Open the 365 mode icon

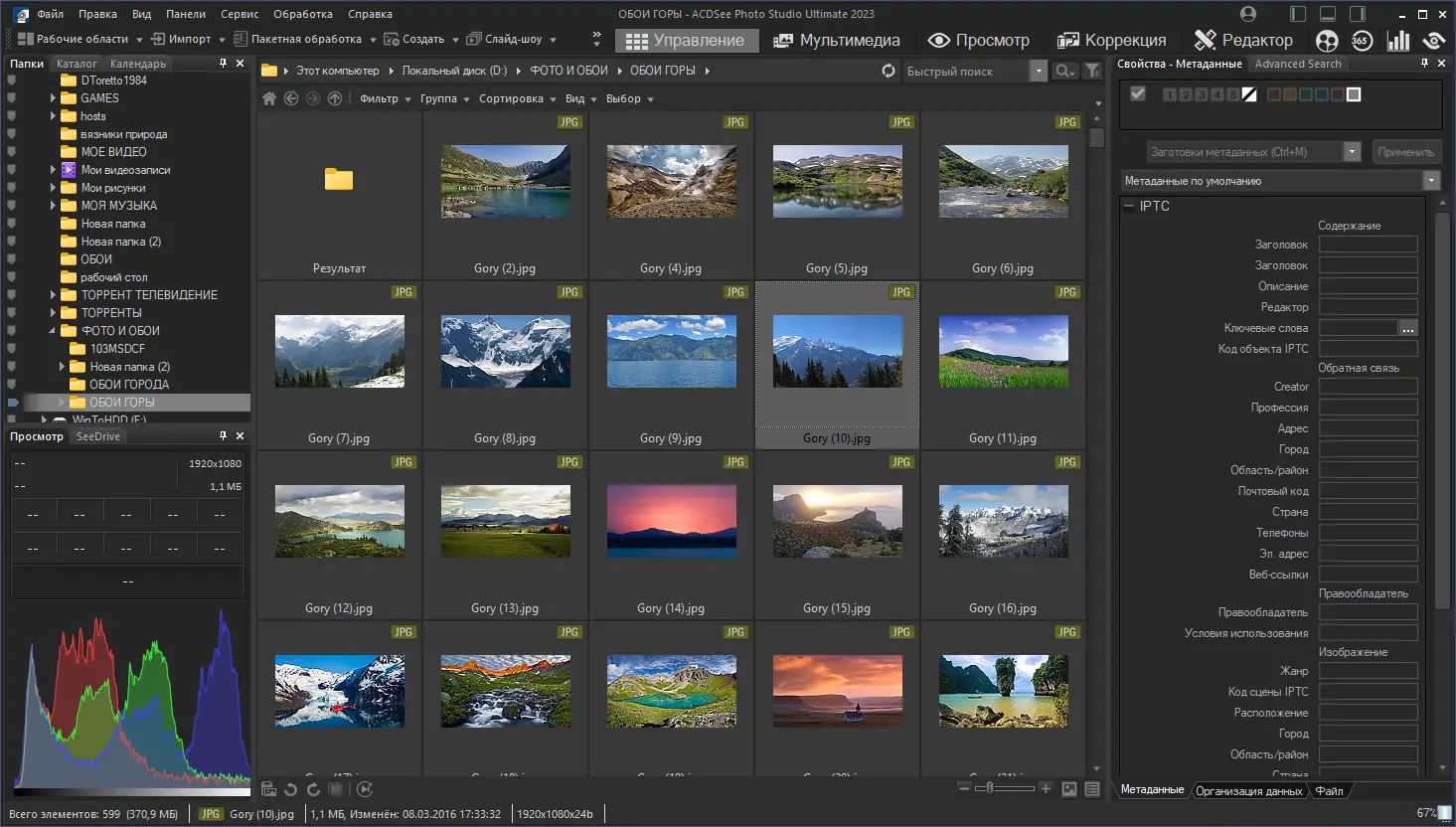click(x=1362, y=40)
